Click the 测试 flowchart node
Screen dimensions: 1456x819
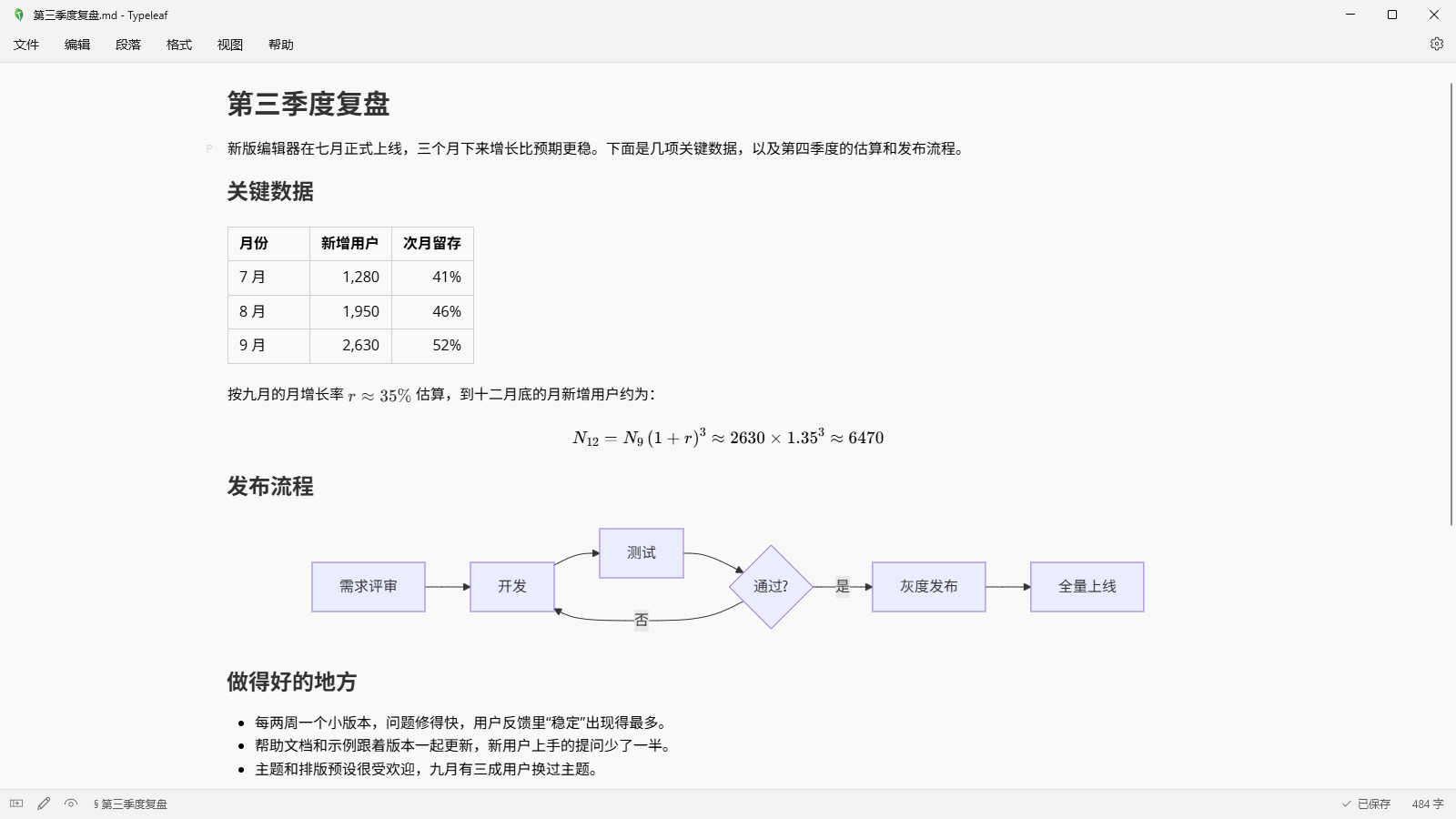pyautogui.click(x=642, y=553)
